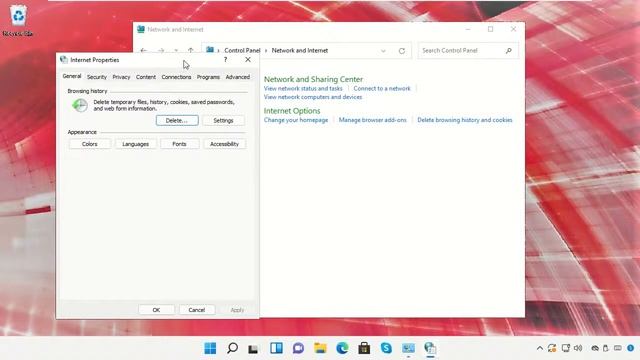Open the notification badge in tray
The image size is (640, 360).
click(631, 348)
